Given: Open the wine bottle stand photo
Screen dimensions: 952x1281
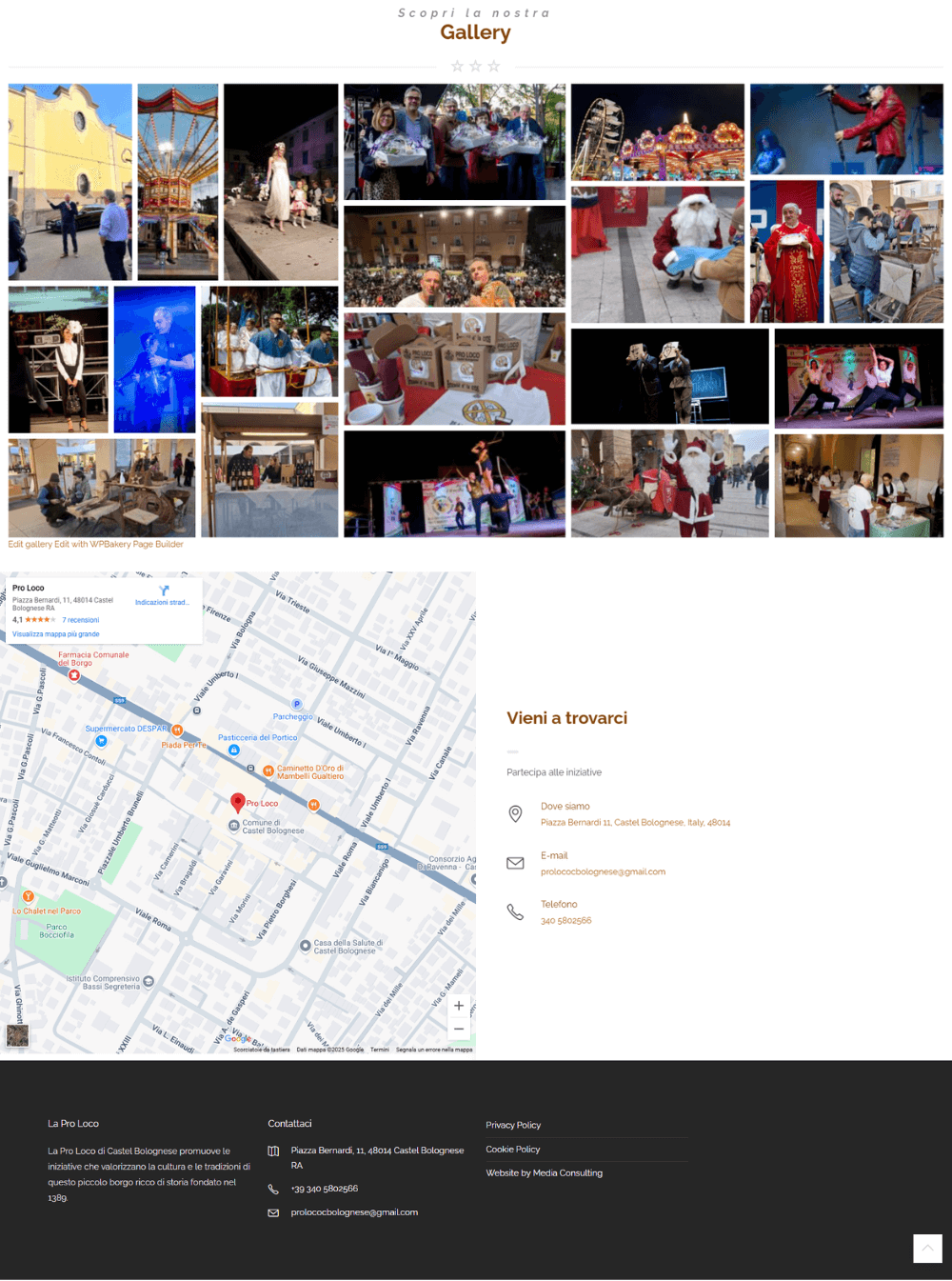Looking at the screenshot, I should pos(269,470).
